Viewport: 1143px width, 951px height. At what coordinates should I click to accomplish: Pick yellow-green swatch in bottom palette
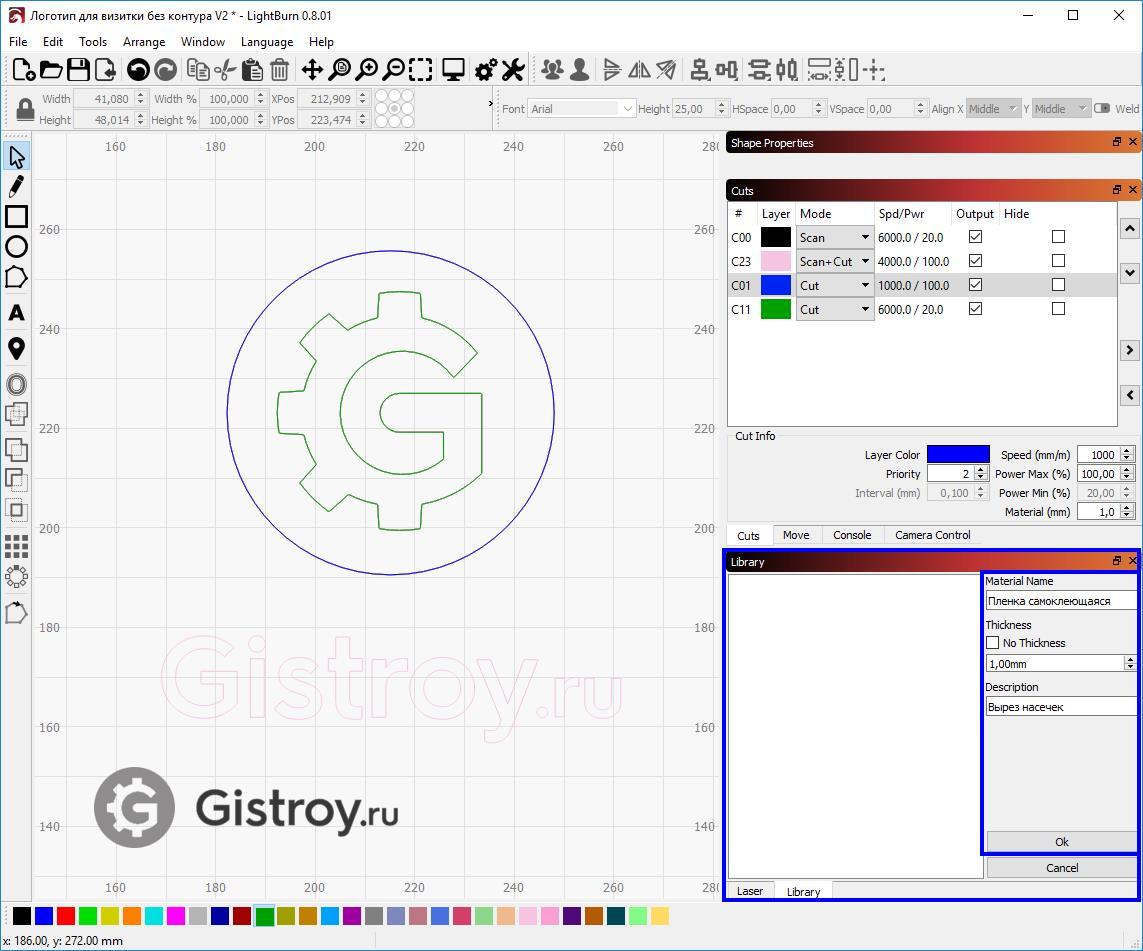point(109,916)
